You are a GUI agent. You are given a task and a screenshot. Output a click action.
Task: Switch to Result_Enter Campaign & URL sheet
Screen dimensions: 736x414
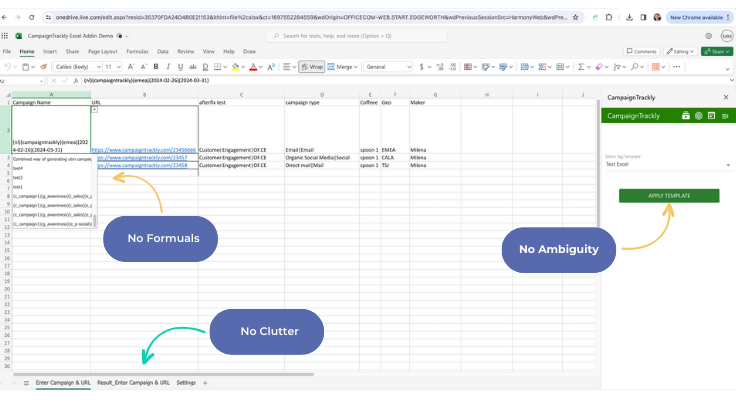pyautogui.click(x=133, y=383)
